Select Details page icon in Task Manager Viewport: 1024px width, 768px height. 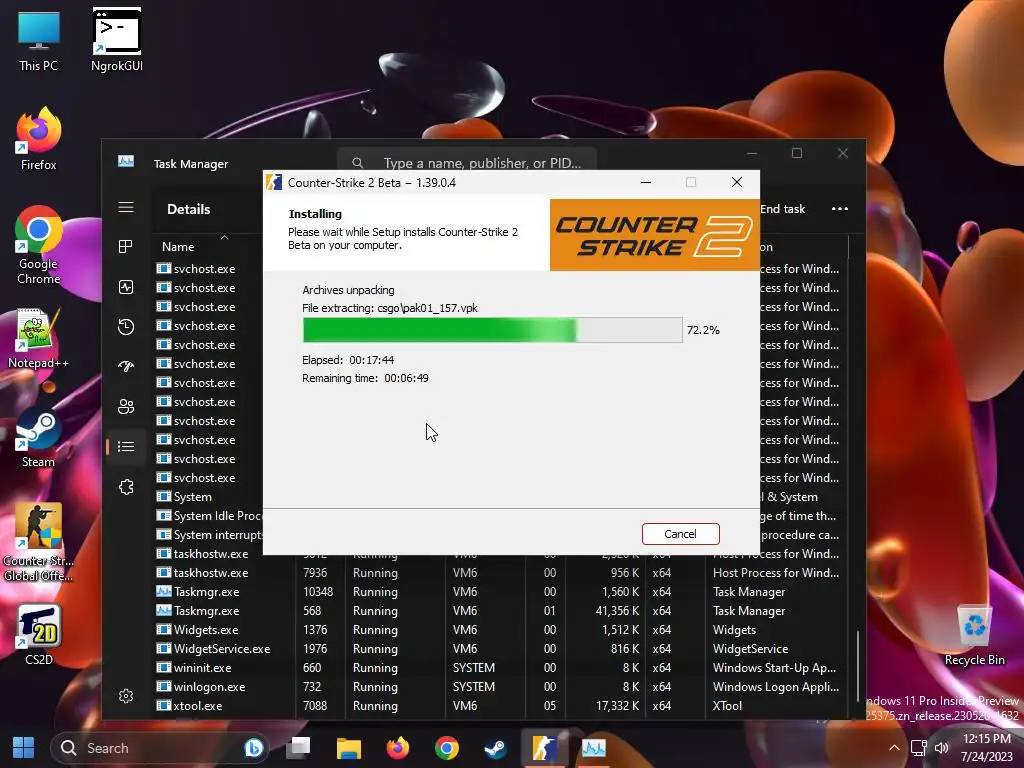pyautogui.click(x=126, y=447)
